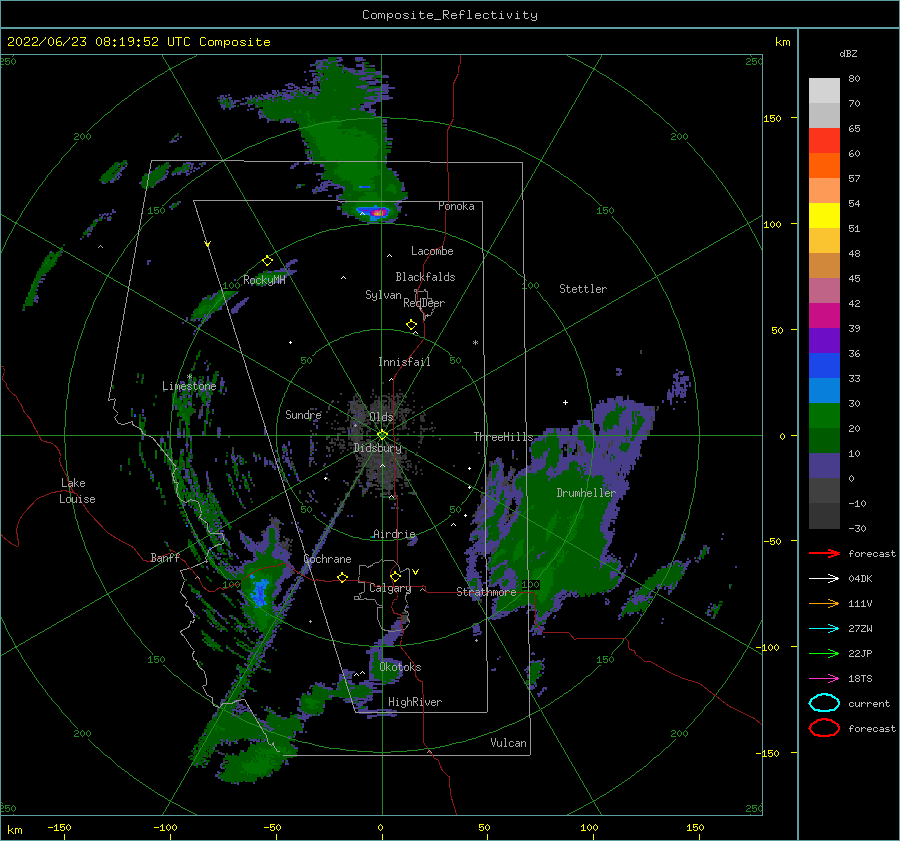Click the 80 dBZ value label
This screenshot has width=900, height=841.
point(854,79)
